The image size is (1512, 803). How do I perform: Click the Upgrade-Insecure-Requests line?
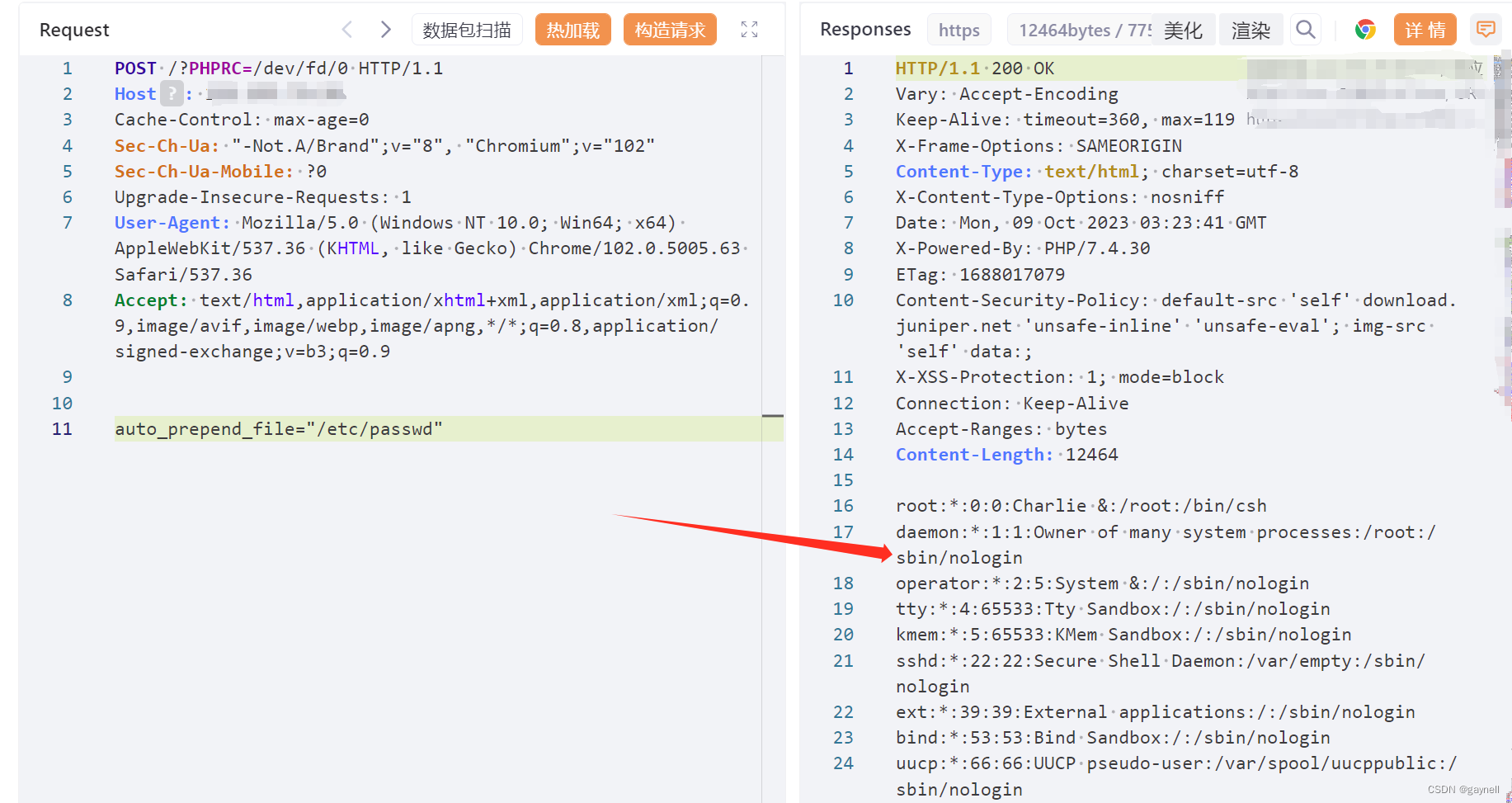[263, 197]
